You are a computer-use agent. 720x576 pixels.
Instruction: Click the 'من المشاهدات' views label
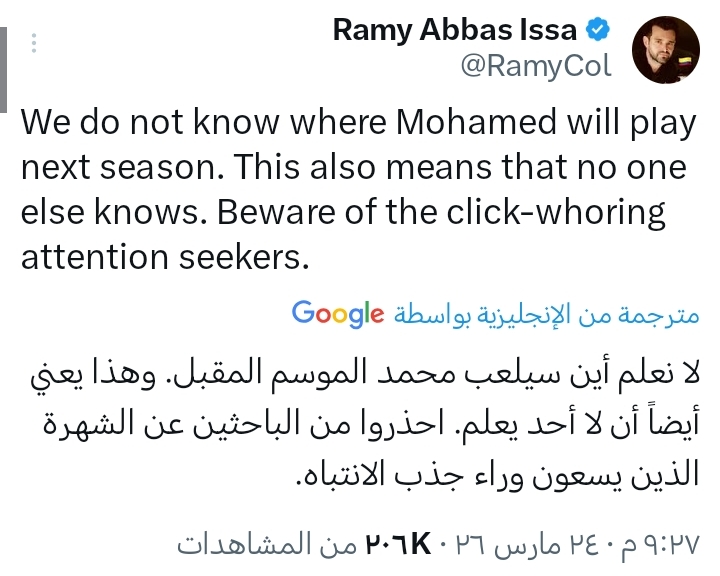[267, 545]
